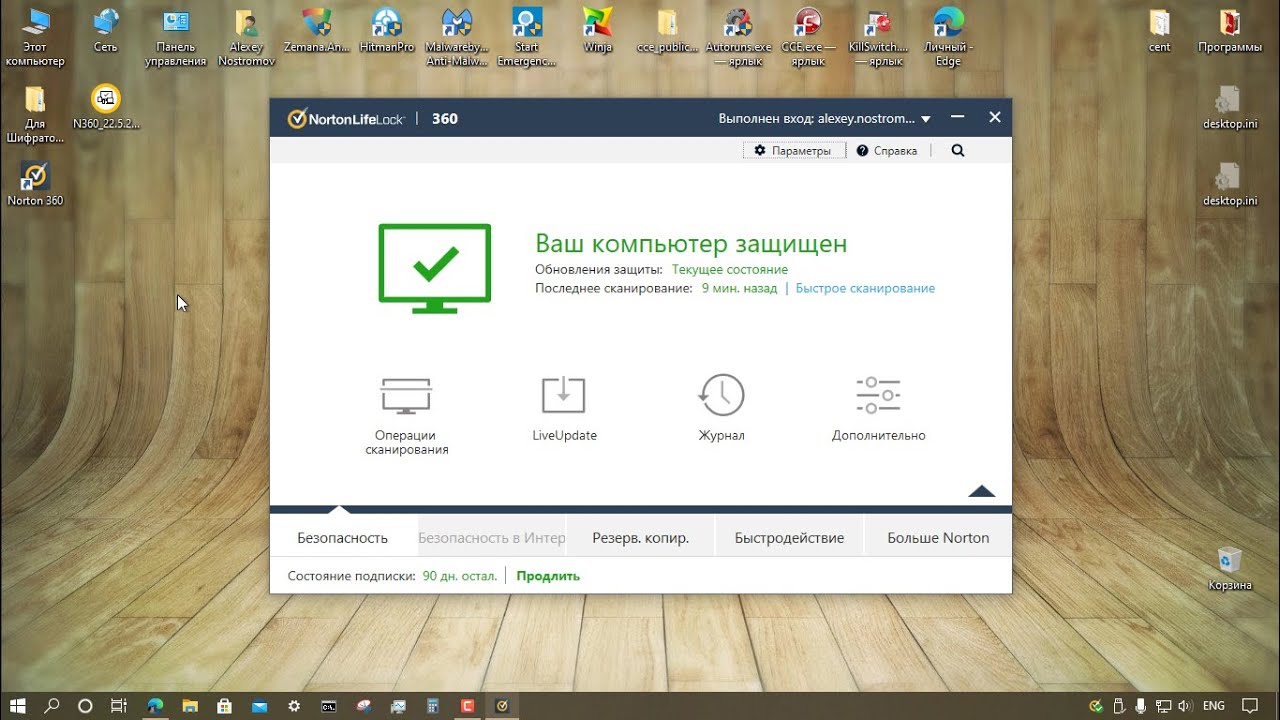Select the Сеть desktop icon

tap(105, 30)
